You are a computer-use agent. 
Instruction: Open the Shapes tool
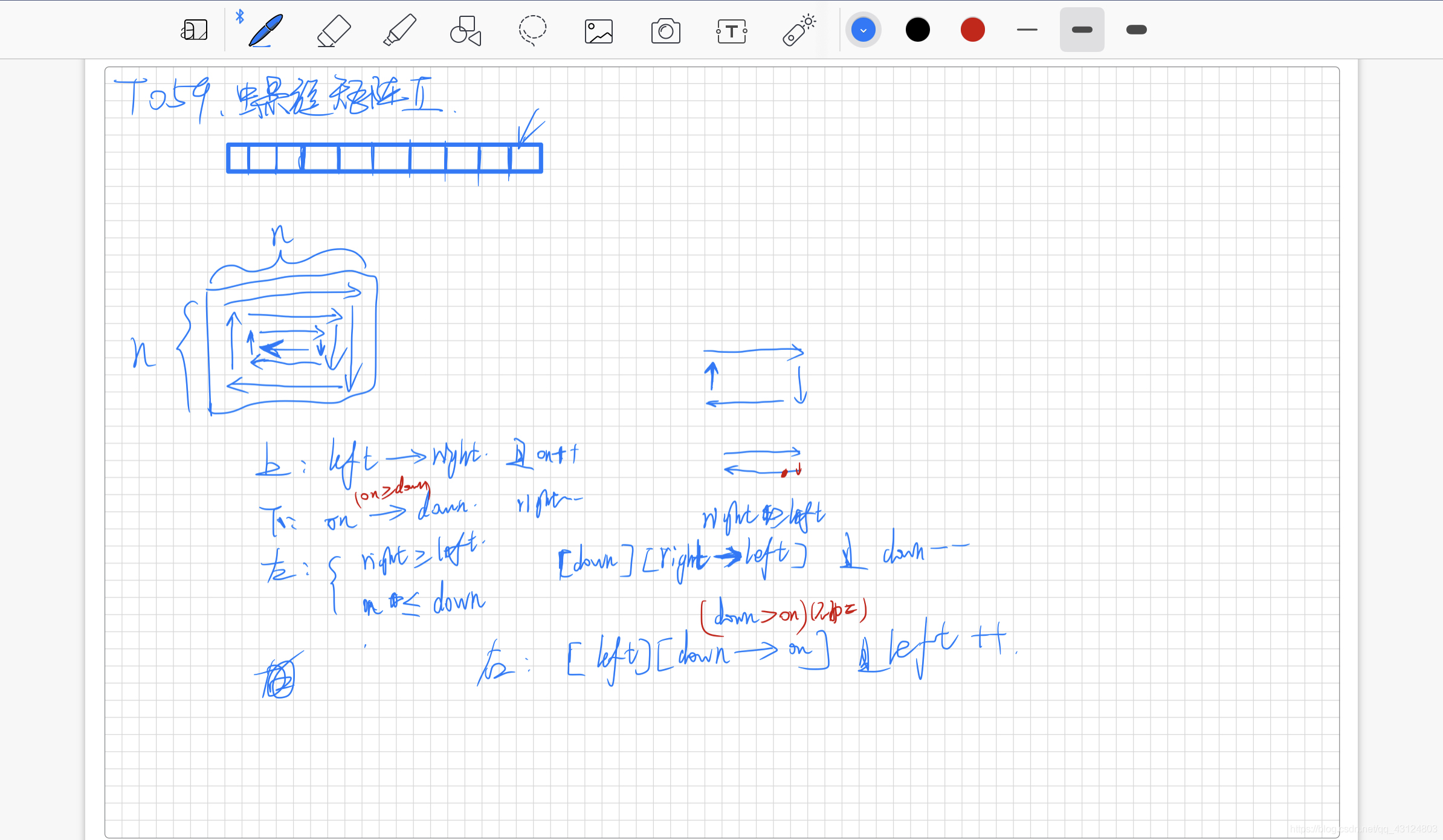[x=465, y=30]
